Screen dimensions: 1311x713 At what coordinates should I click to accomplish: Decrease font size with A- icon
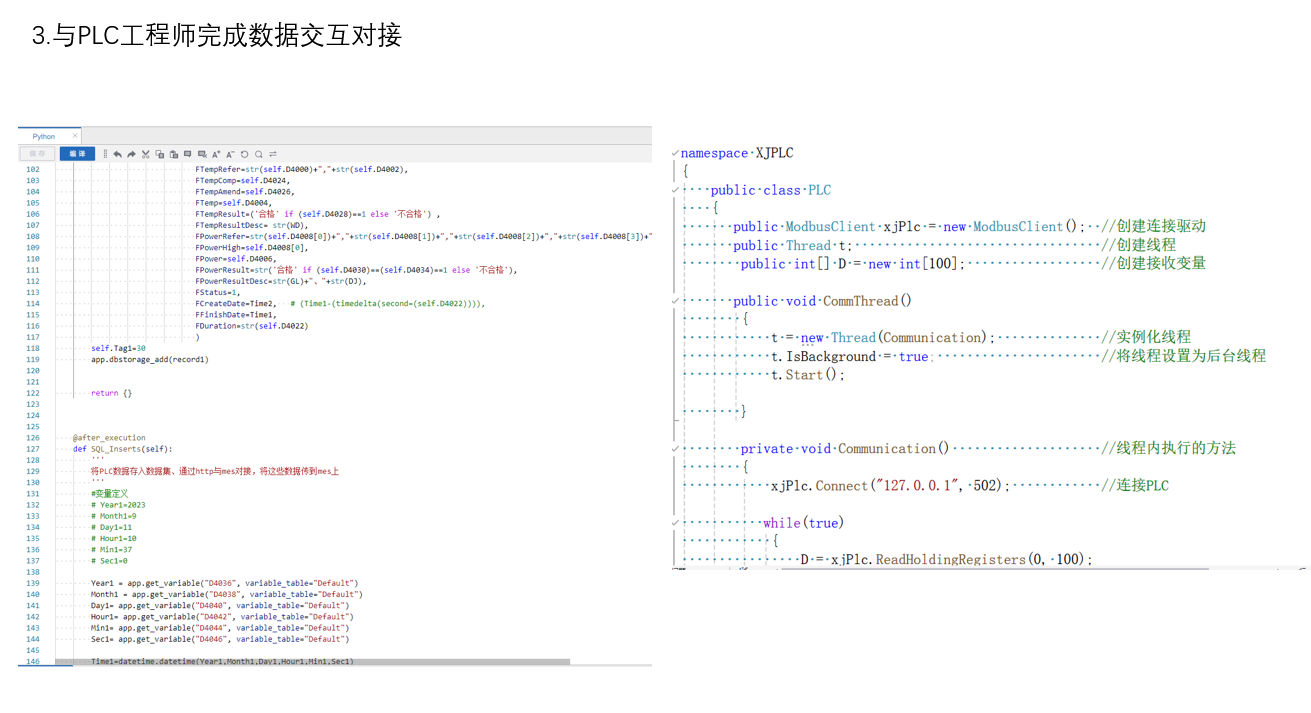(x=230, y=154)
